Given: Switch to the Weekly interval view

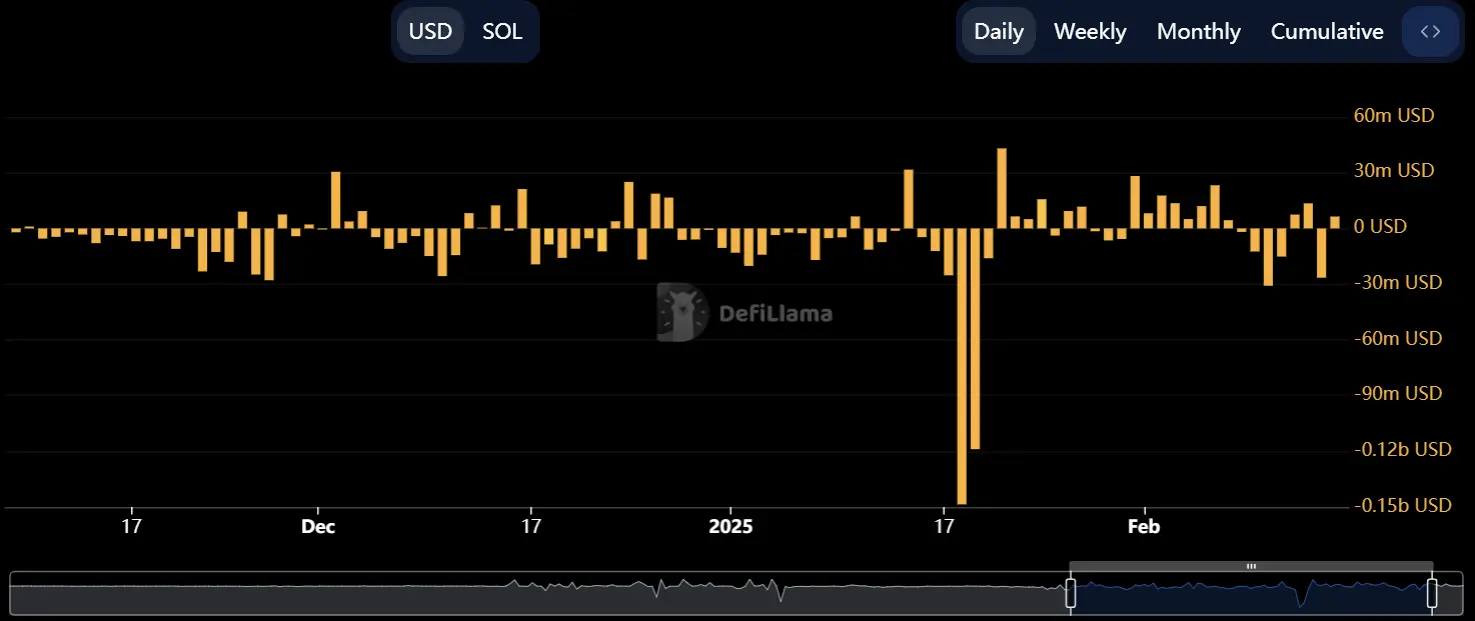Looking at the screenshot, I should (x=1090, y=32).
